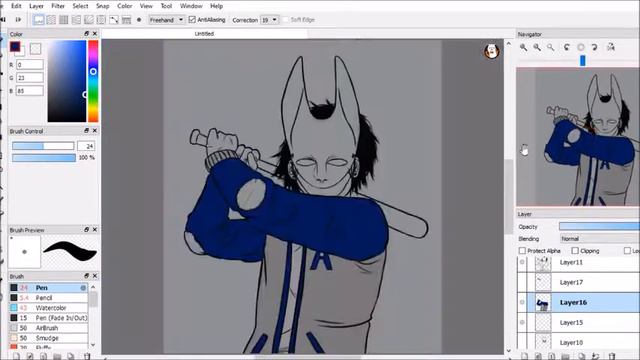Click the 3D perspective snap icon
The width and height of the screenshot is (640, 360).
[127, 20]
